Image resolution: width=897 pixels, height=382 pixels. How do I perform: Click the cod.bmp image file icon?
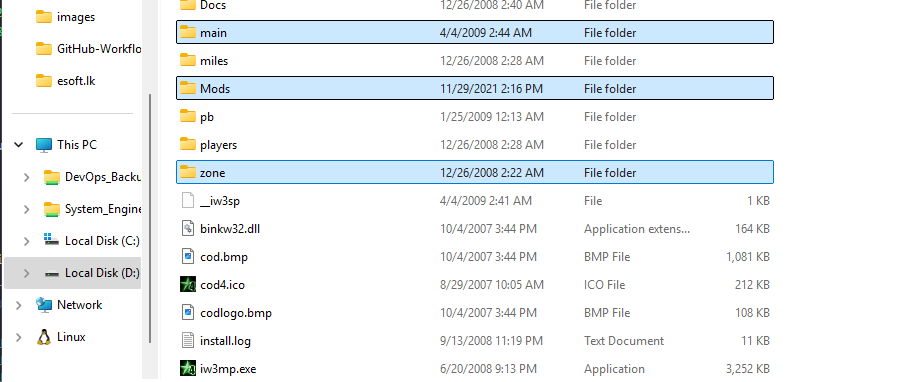pos(188,256)
